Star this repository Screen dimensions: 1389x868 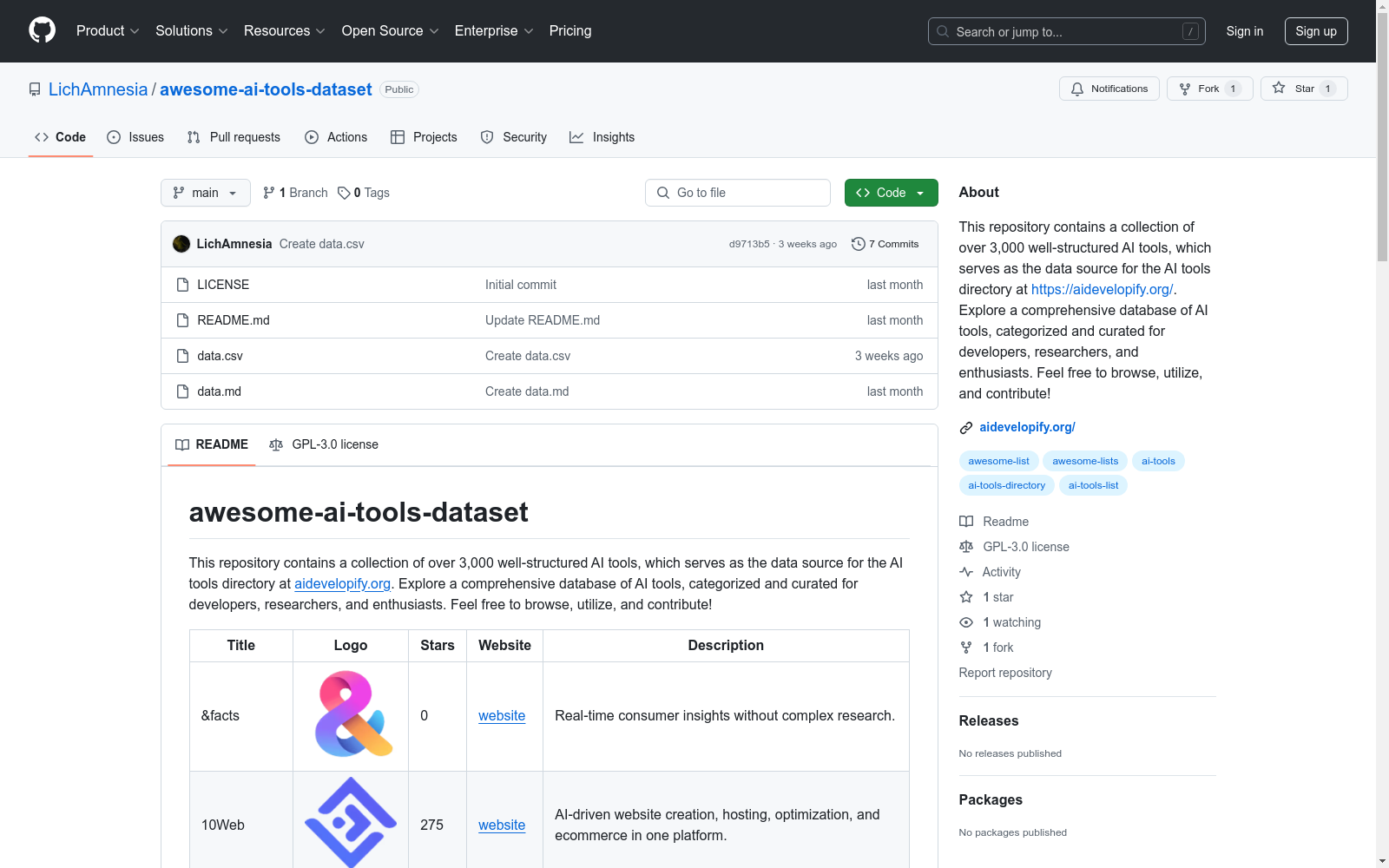[1304, 89]
